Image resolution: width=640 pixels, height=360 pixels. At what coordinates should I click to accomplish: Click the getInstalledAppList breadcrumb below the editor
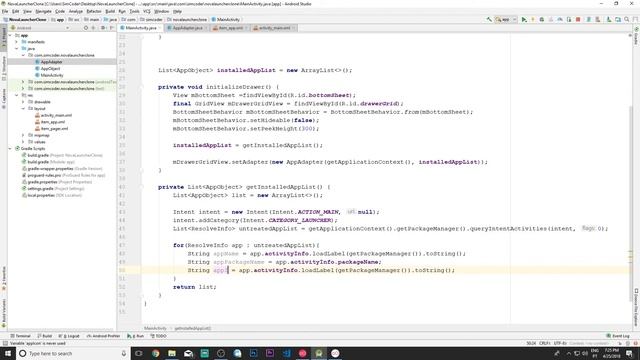(x=193, y=328)
